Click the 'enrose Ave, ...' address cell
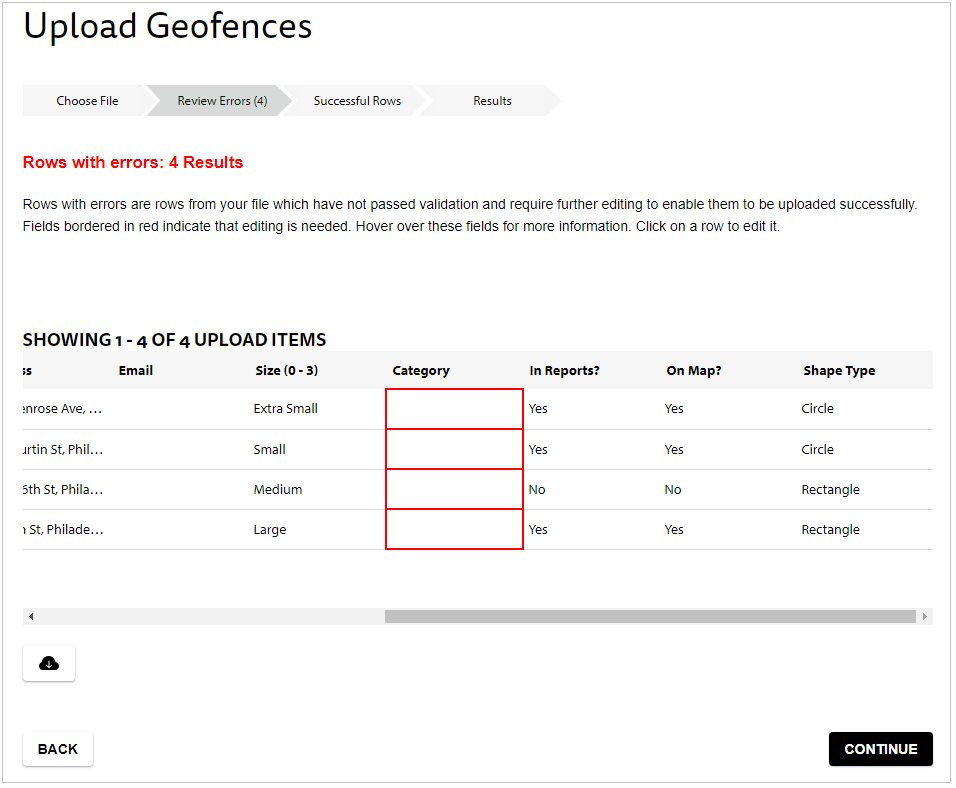956x788 pixels. click(x=62, y=409)
